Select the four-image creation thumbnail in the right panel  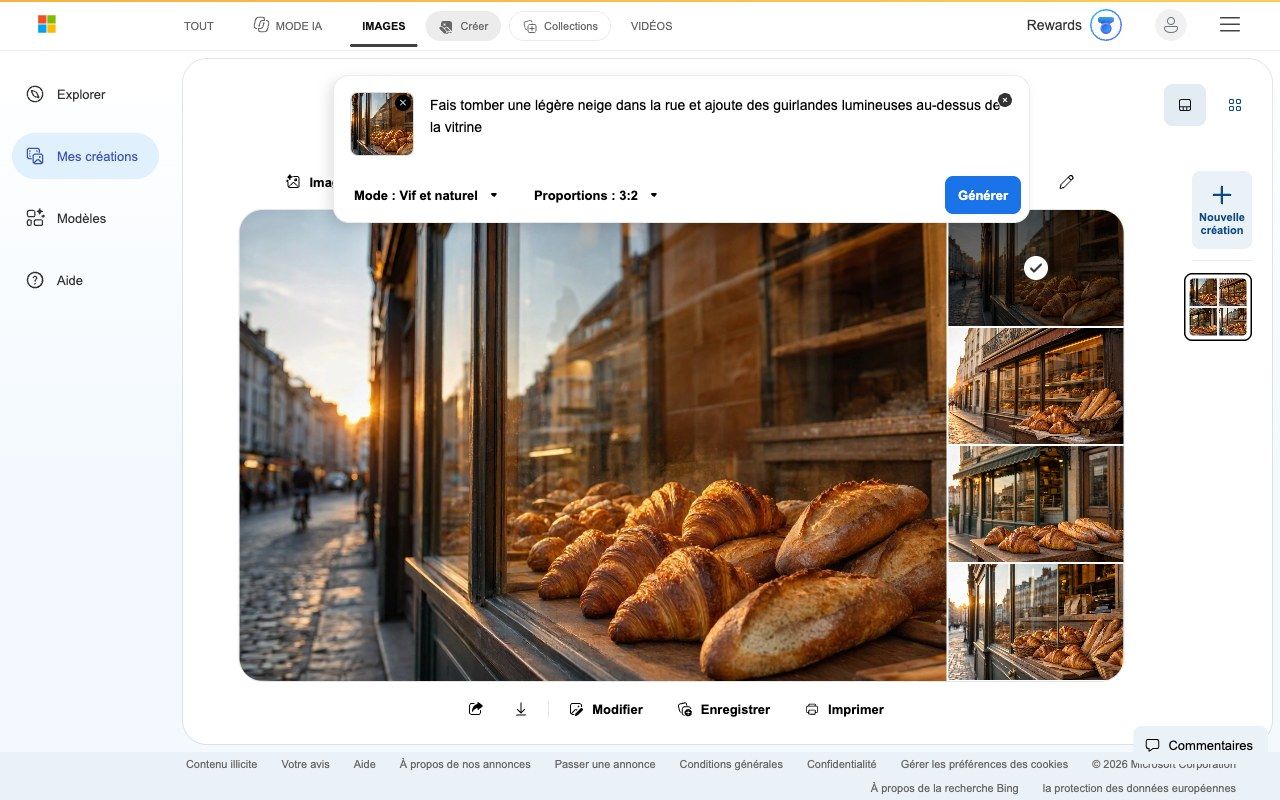1218,307
